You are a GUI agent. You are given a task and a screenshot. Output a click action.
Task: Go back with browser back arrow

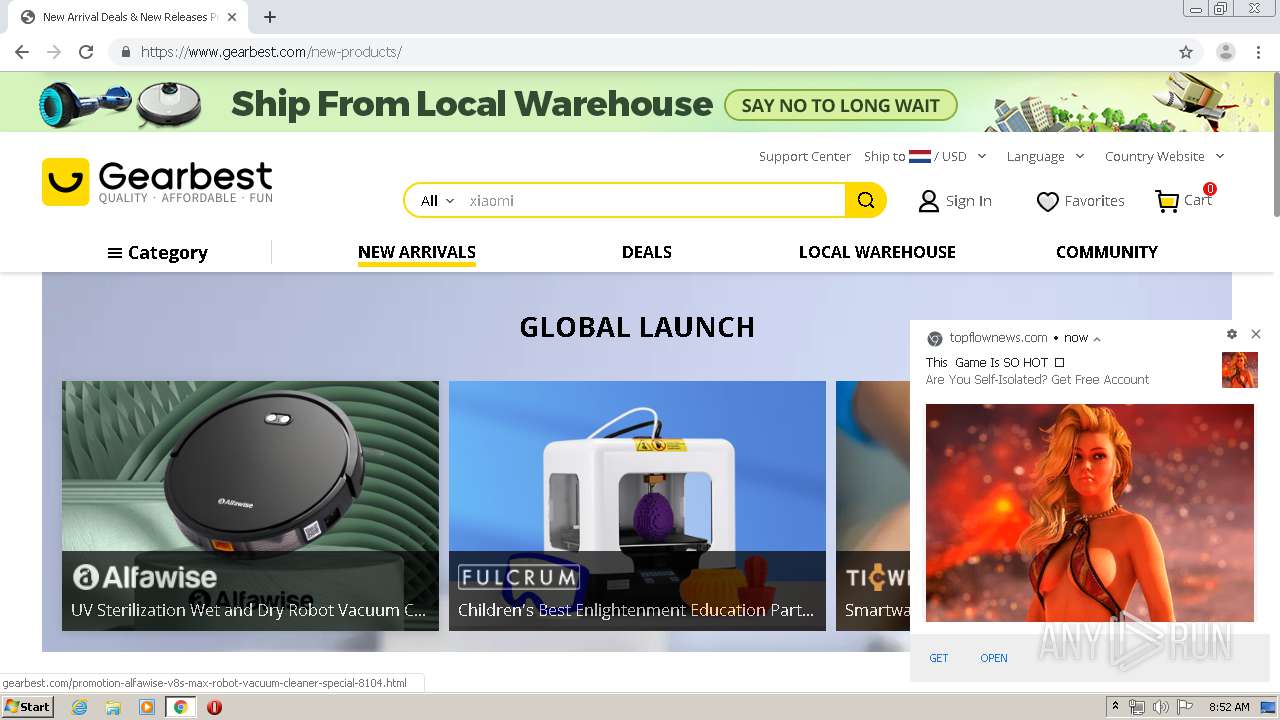22,52
